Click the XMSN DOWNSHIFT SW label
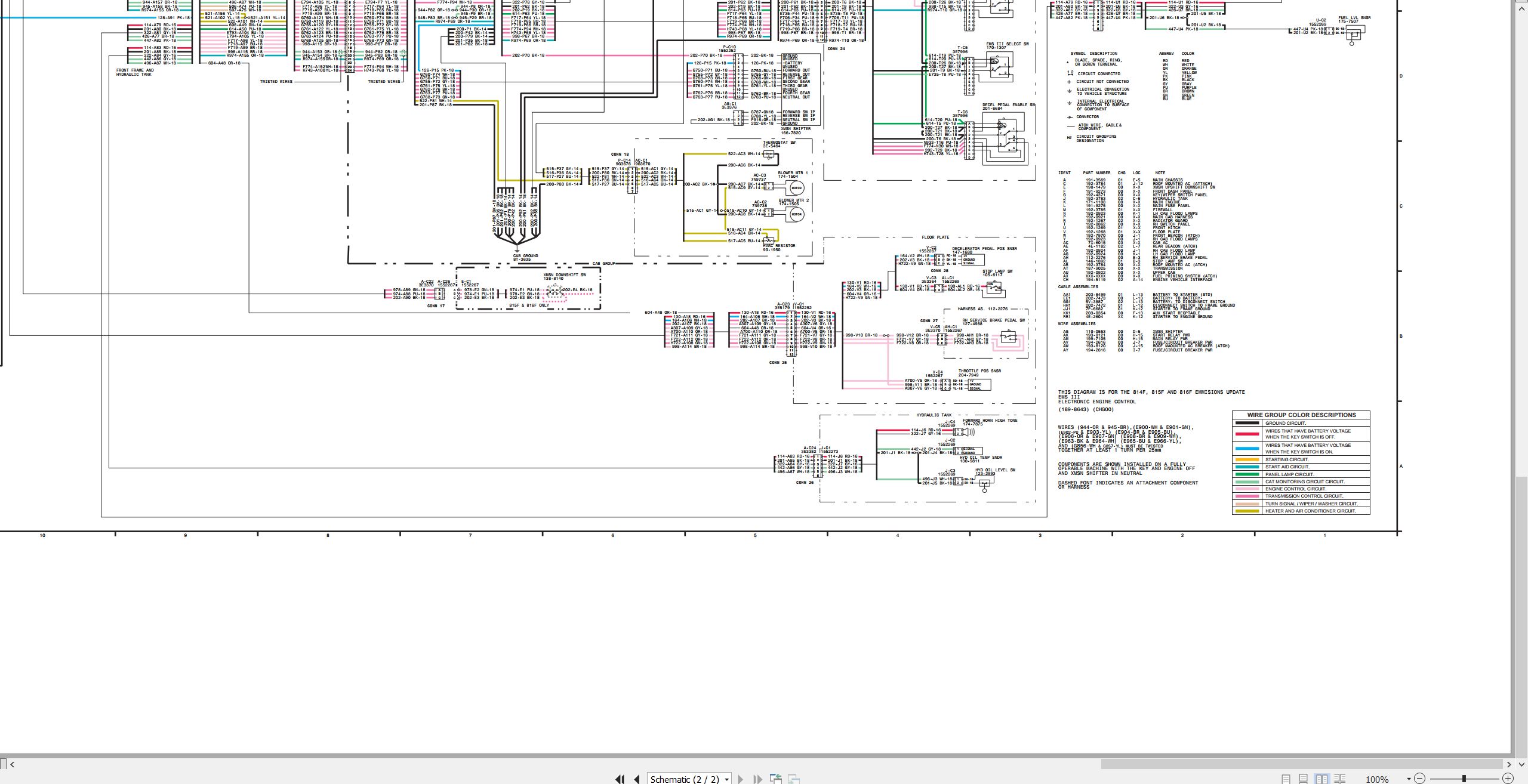Screen dimensions: 1528x784 (x=564, y=275)
